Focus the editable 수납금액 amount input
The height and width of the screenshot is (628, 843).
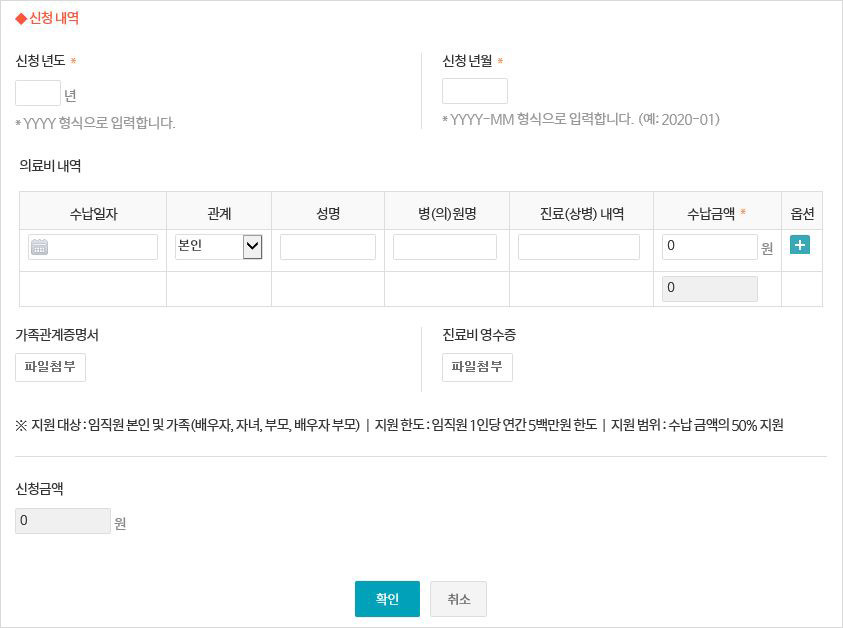click(709, 247)
